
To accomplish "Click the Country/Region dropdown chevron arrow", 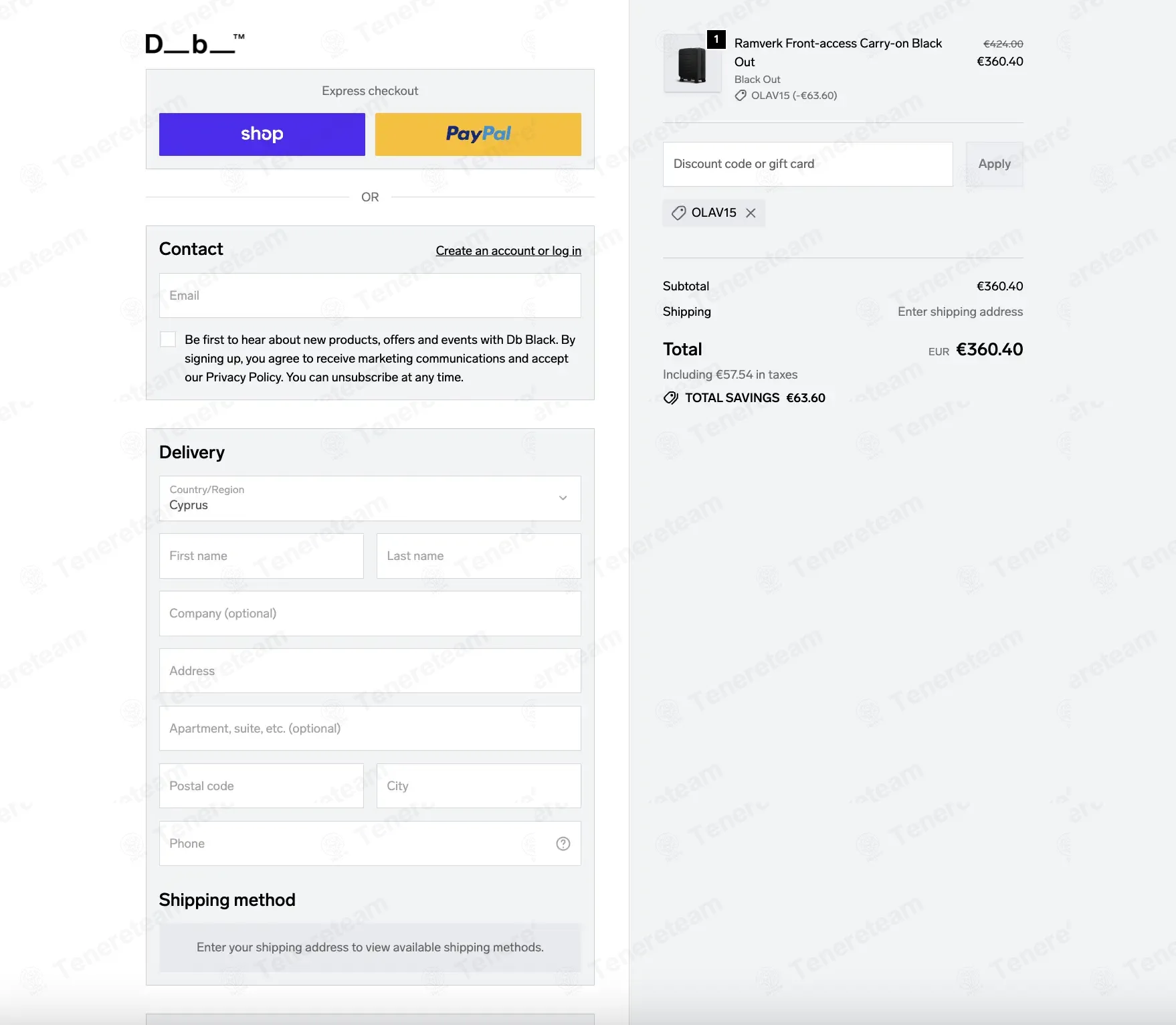I will [x=563, y=498].
